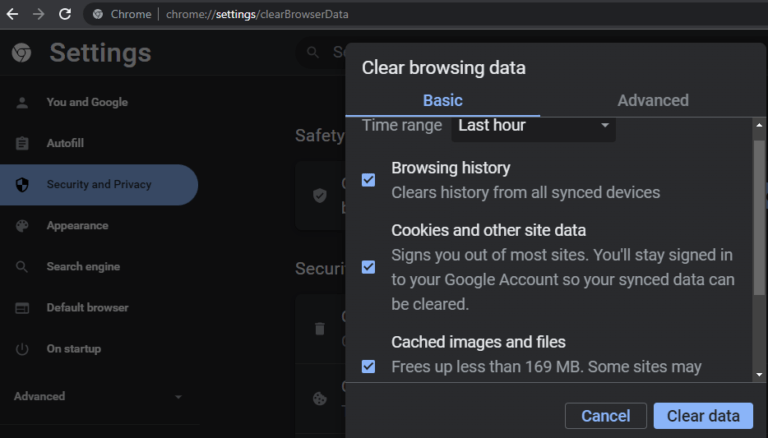Open You and Google person icon
The width and height of the screenshot is (768, 438).
[22, 102]
